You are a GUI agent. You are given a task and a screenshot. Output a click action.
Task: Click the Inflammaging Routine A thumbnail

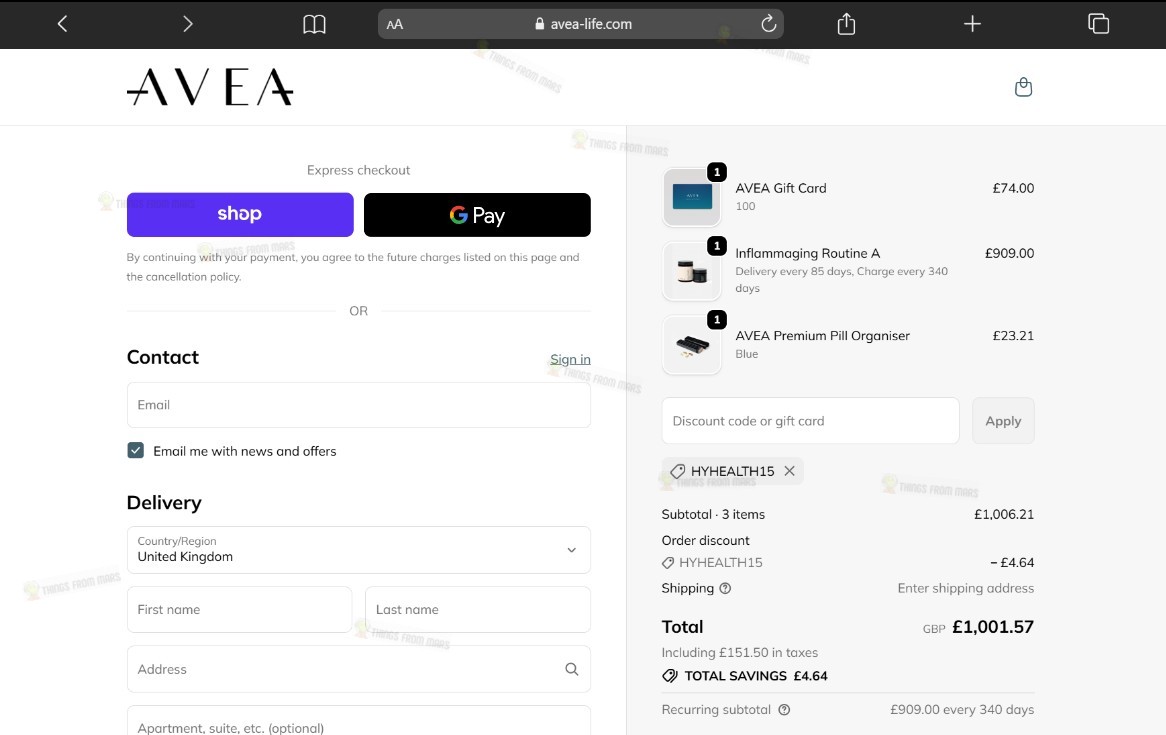(692, 272)
